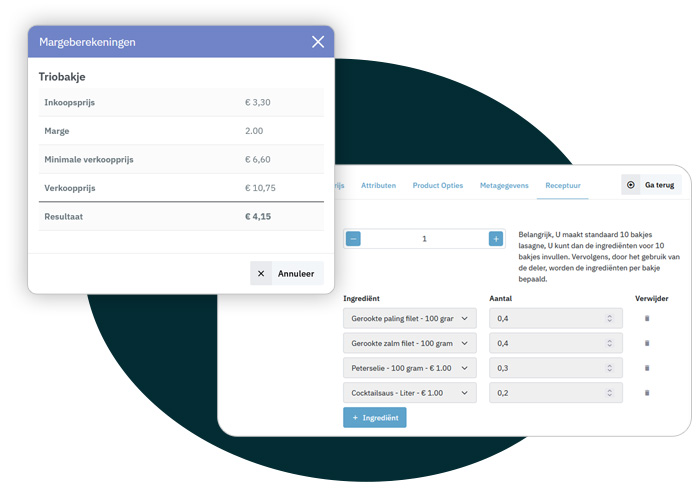Image resolution: width=700 pixels, height=500 pixels.
Task: Adjust the Aantal stepper for Gerookte paling
Action: [609, 318]
